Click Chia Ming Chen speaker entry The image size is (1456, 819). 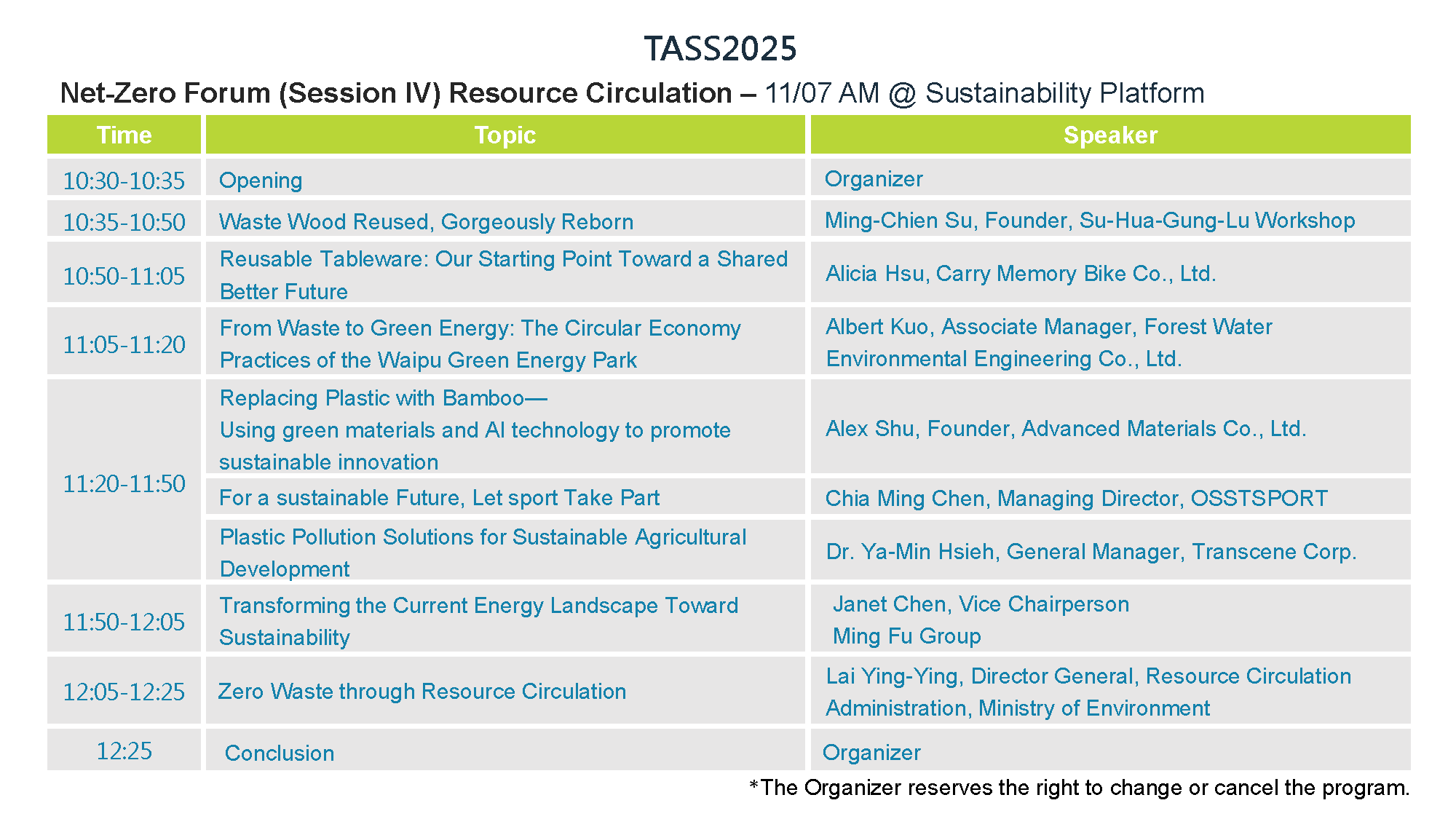coord(1076,499)
